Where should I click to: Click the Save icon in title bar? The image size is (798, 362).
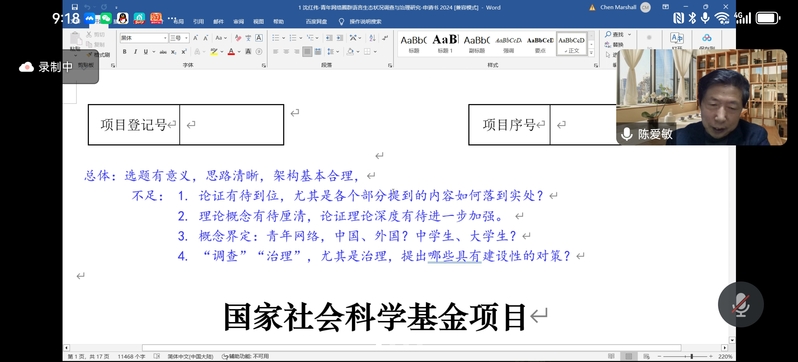75,7
